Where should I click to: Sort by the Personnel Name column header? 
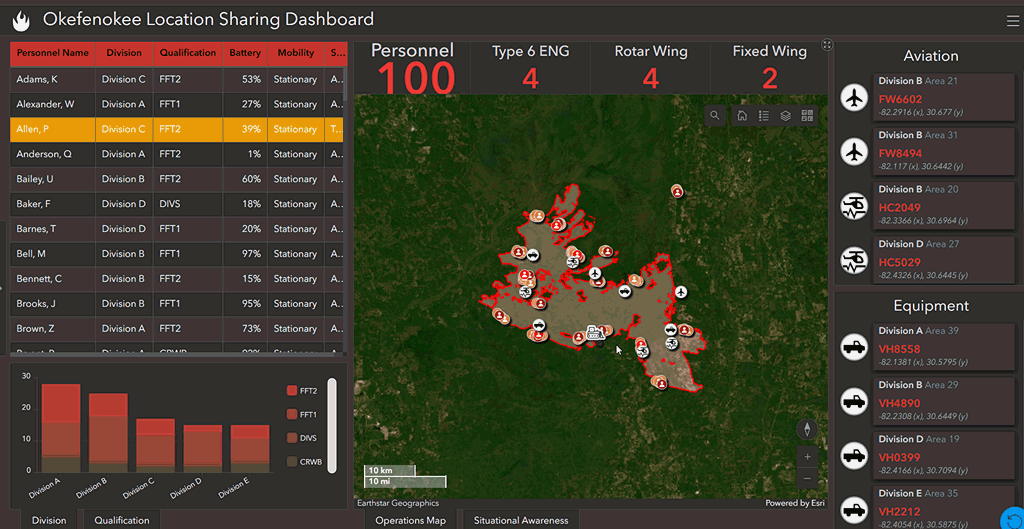click(53, 53)
